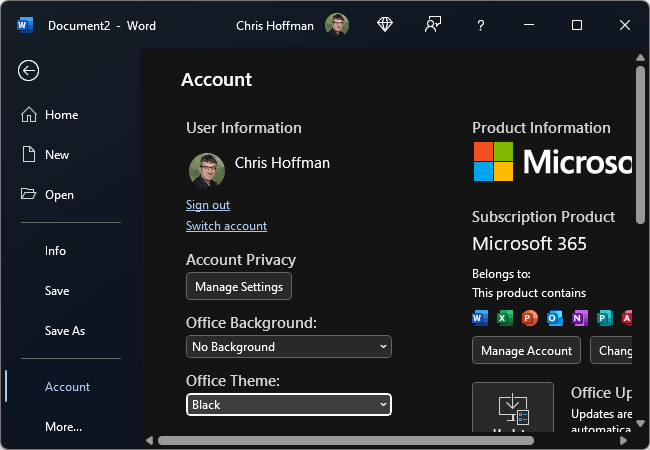Click the Help question mark icon

[x=481, y=25]
